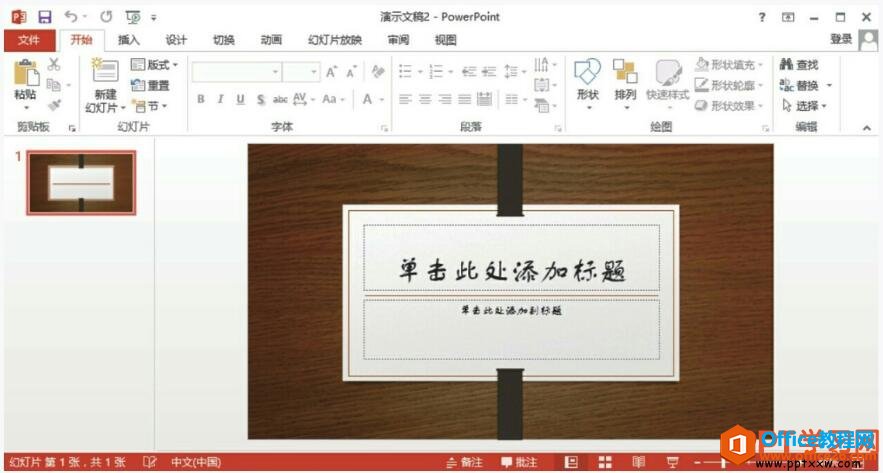Screen dimensions: 883x473
Task: Open paragraph dialog launcher in 段落 group
Action: [558, 128]
